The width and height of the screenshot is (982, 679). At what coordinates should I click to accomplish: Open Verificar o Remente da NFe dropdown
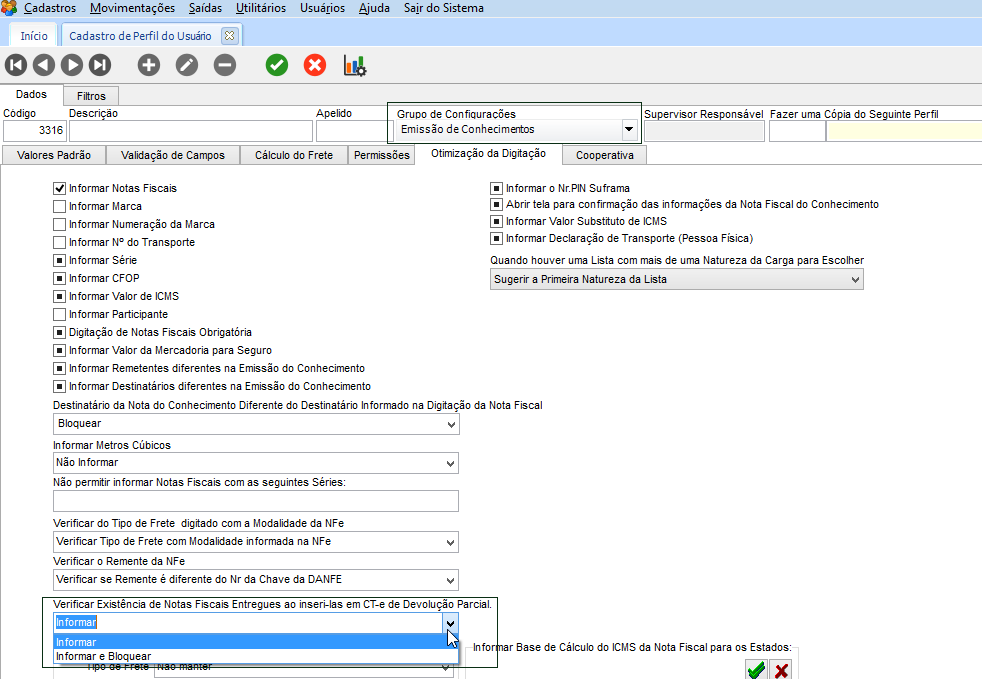point(256,580)
